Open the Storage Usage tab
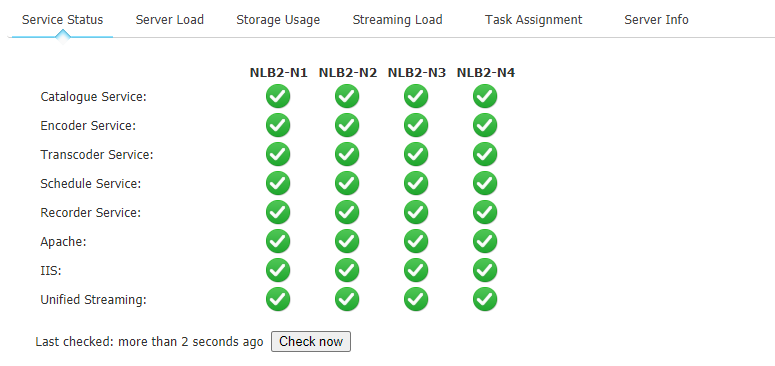775x366 pixels. (278, 20)
